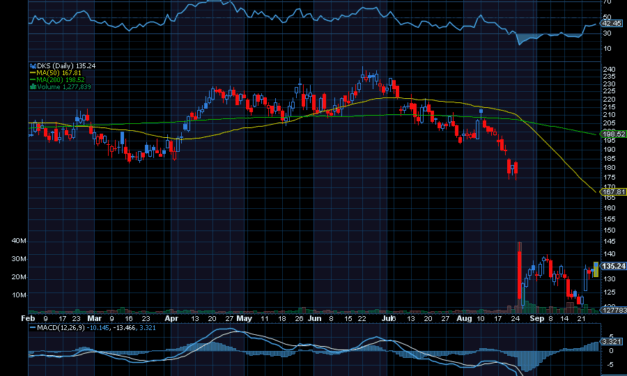
Task: Click the yellow 167.81 price tag
Action: click(613, 192)
